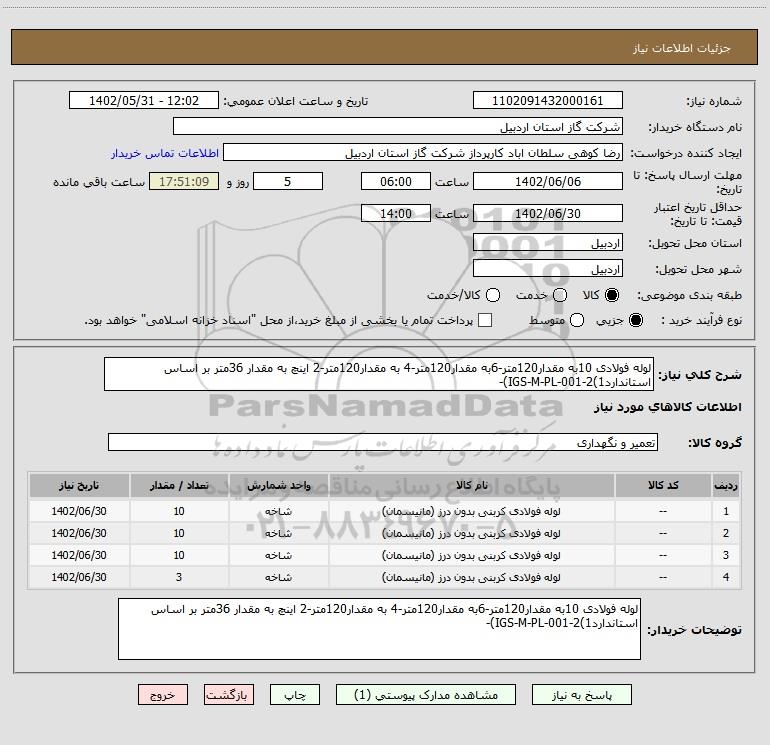Select the کالا/خدمت radio button
The height and width of the screenshot is (745, 770).
click(493, 295)
